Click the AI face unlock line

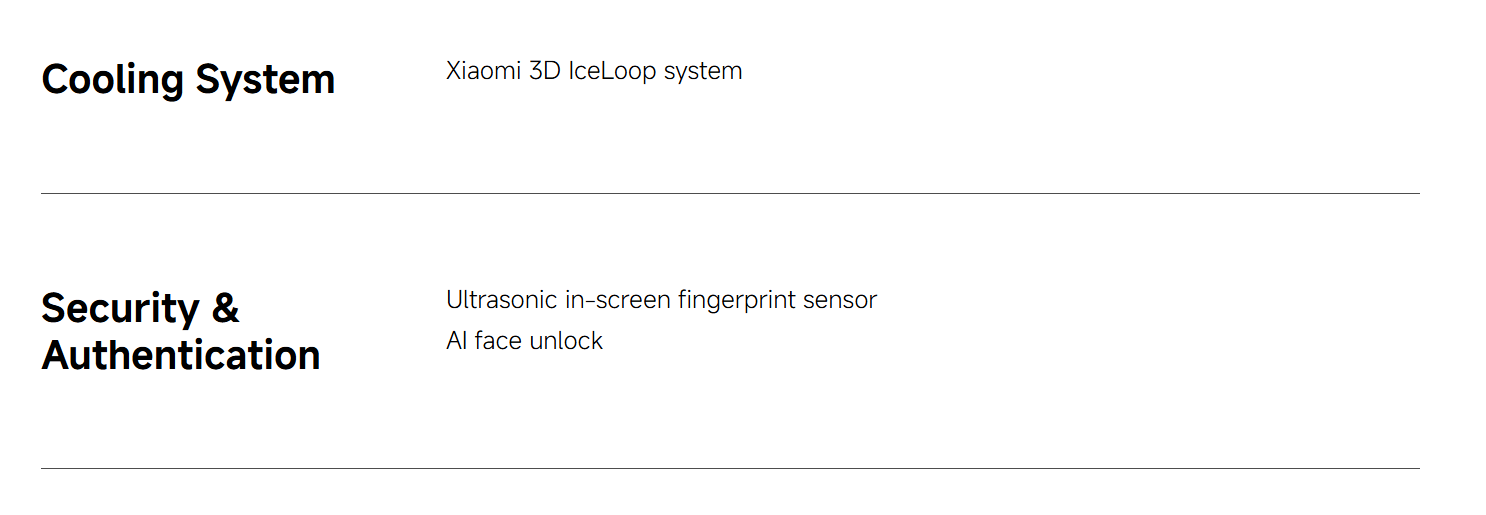pyautogui.click(x=524, y=341)
